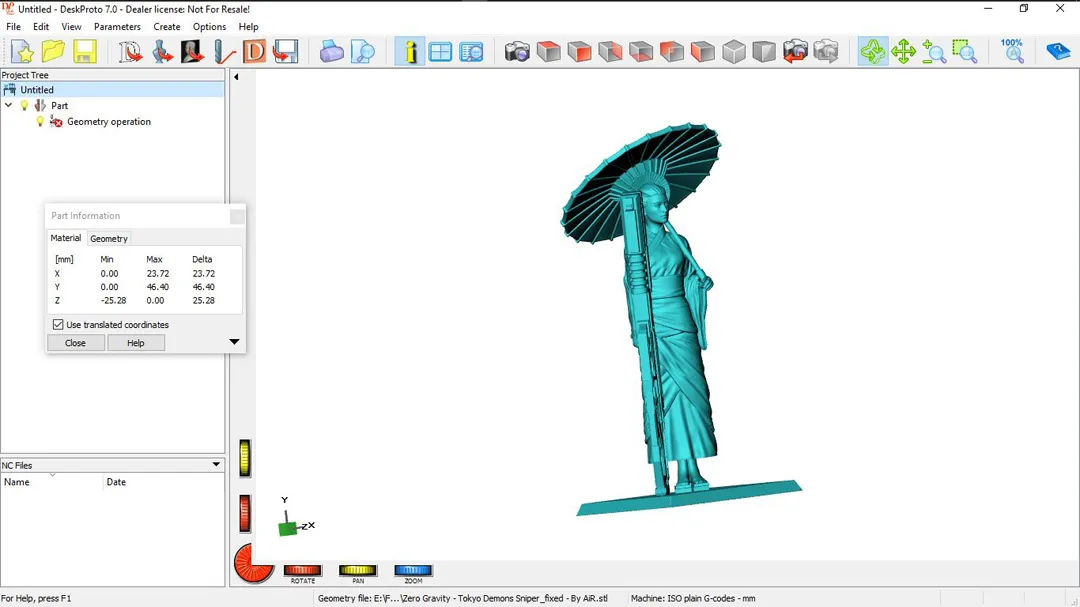Open print preview magnifier page icon
The image size is (1080, 607).
363,52
